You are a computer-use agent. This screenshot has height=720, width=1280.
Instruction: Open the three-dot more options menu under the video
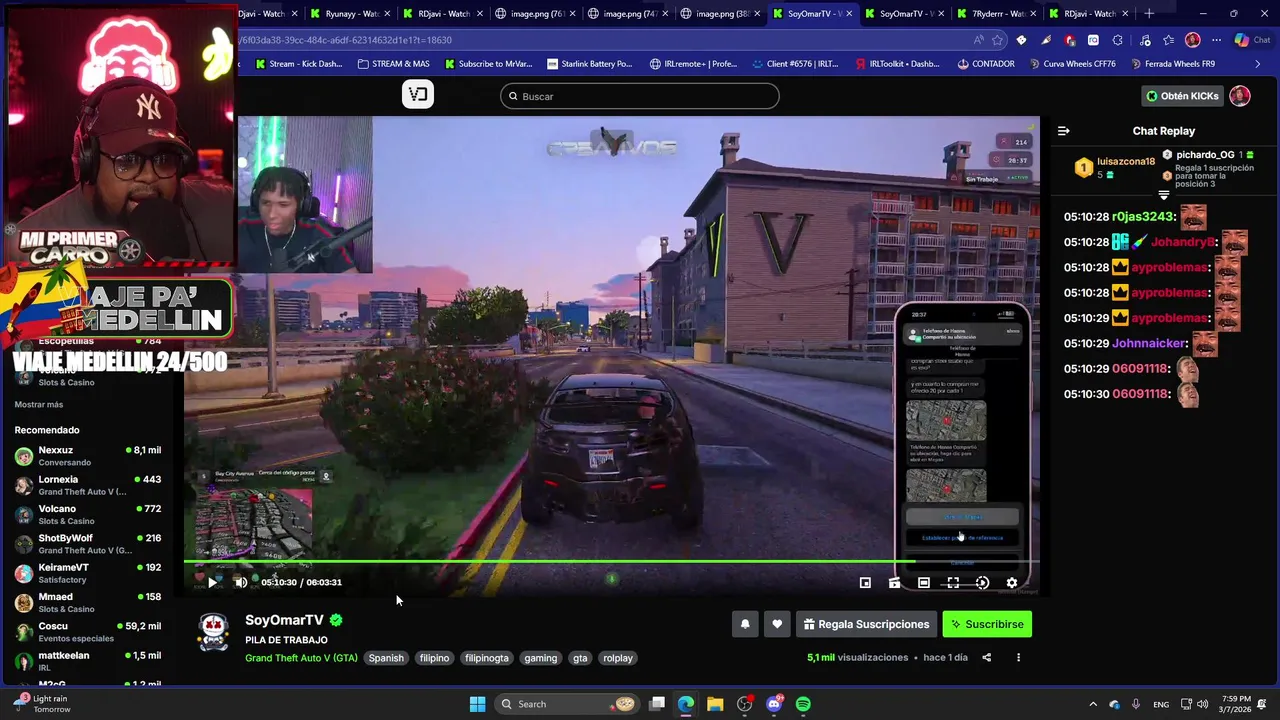pos(1018,657)
